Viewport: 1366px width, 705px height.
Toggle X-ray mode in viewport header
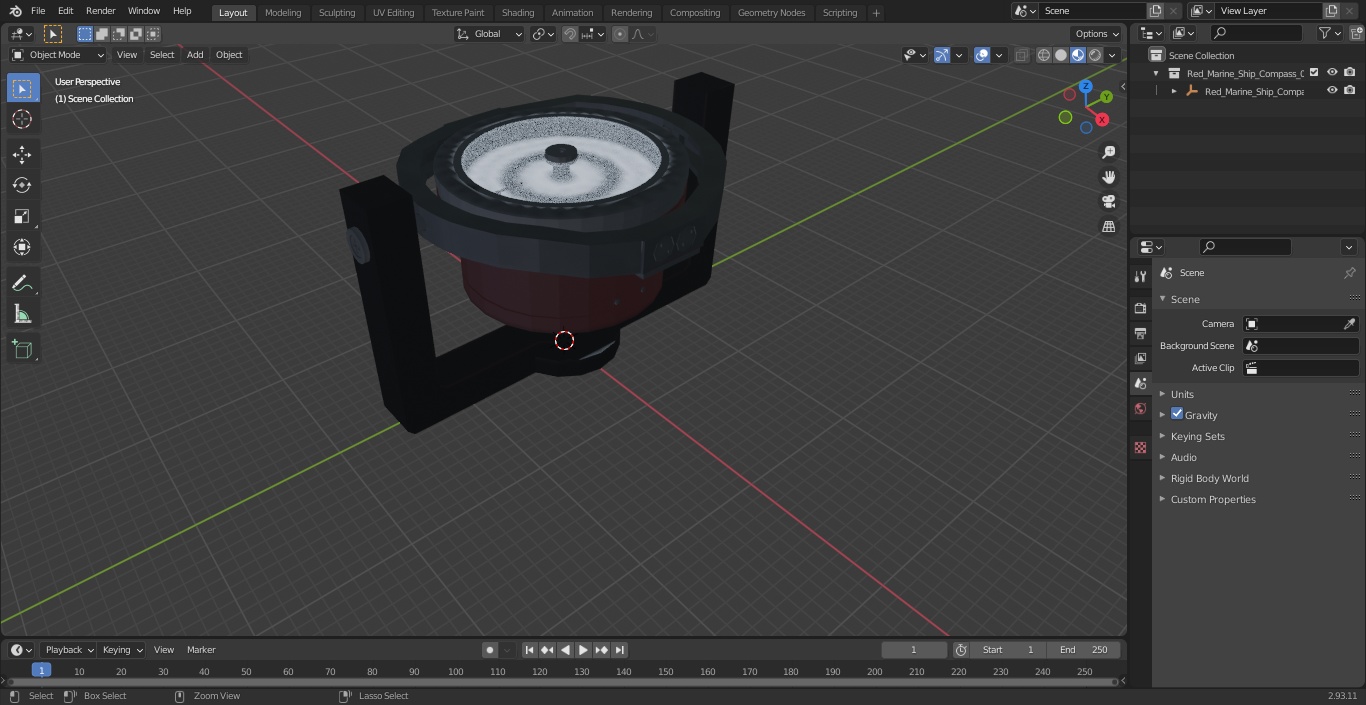point(1022,55)
